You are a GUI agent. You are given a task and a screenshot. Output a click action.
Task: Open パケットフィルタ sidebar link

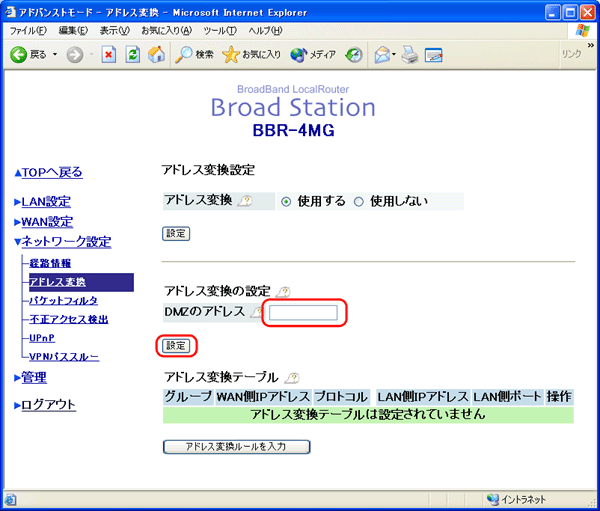click(x=64, y=301)
